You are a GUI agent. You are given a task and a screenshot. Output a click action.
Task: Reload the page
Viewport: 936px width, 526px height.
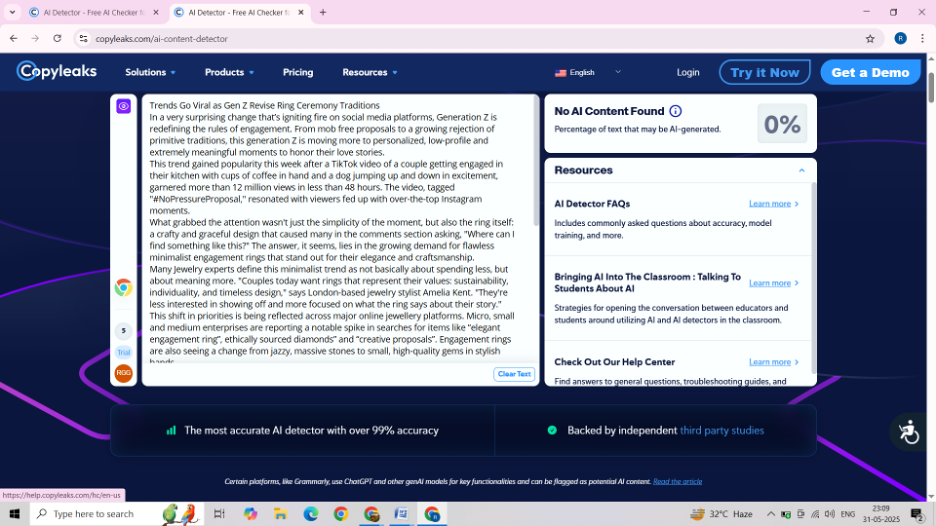click(57, 38)
